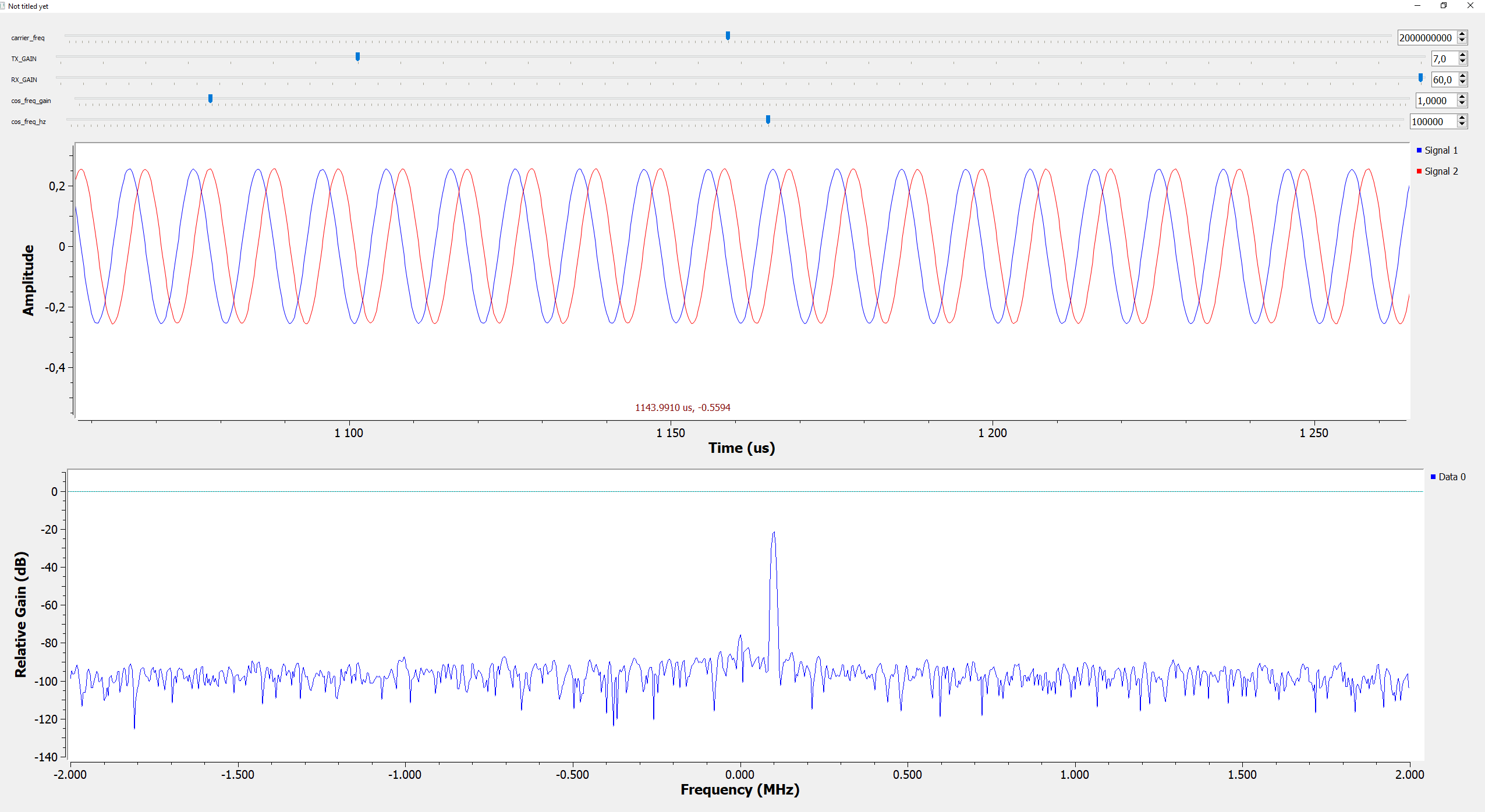
Task: Increase cos_freq_gain with the up arrow
Action: click(x=1462, y=97)
